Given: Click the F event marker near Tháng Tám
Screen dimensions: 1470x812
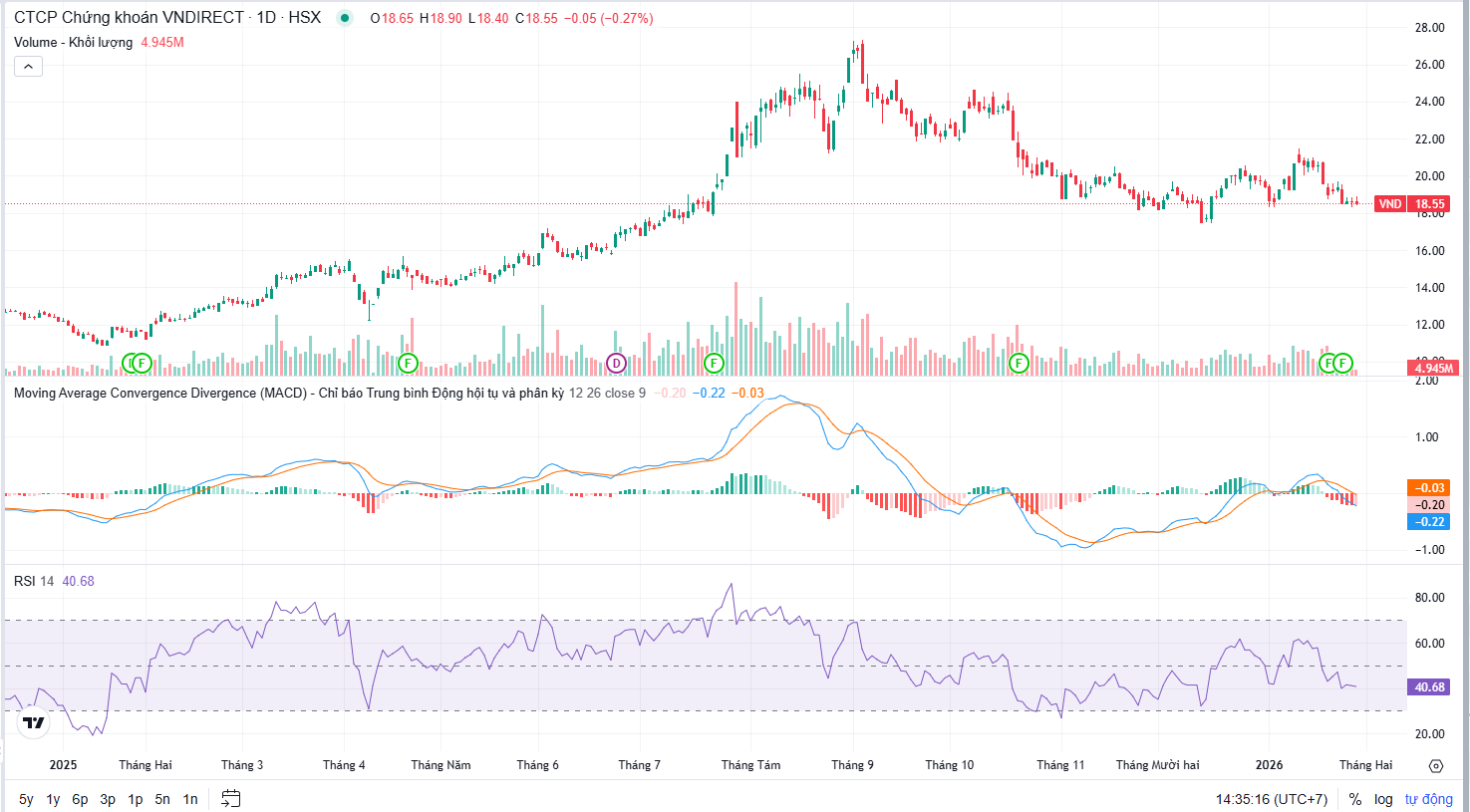Looking at the screenshot, I should pos(713,364).
